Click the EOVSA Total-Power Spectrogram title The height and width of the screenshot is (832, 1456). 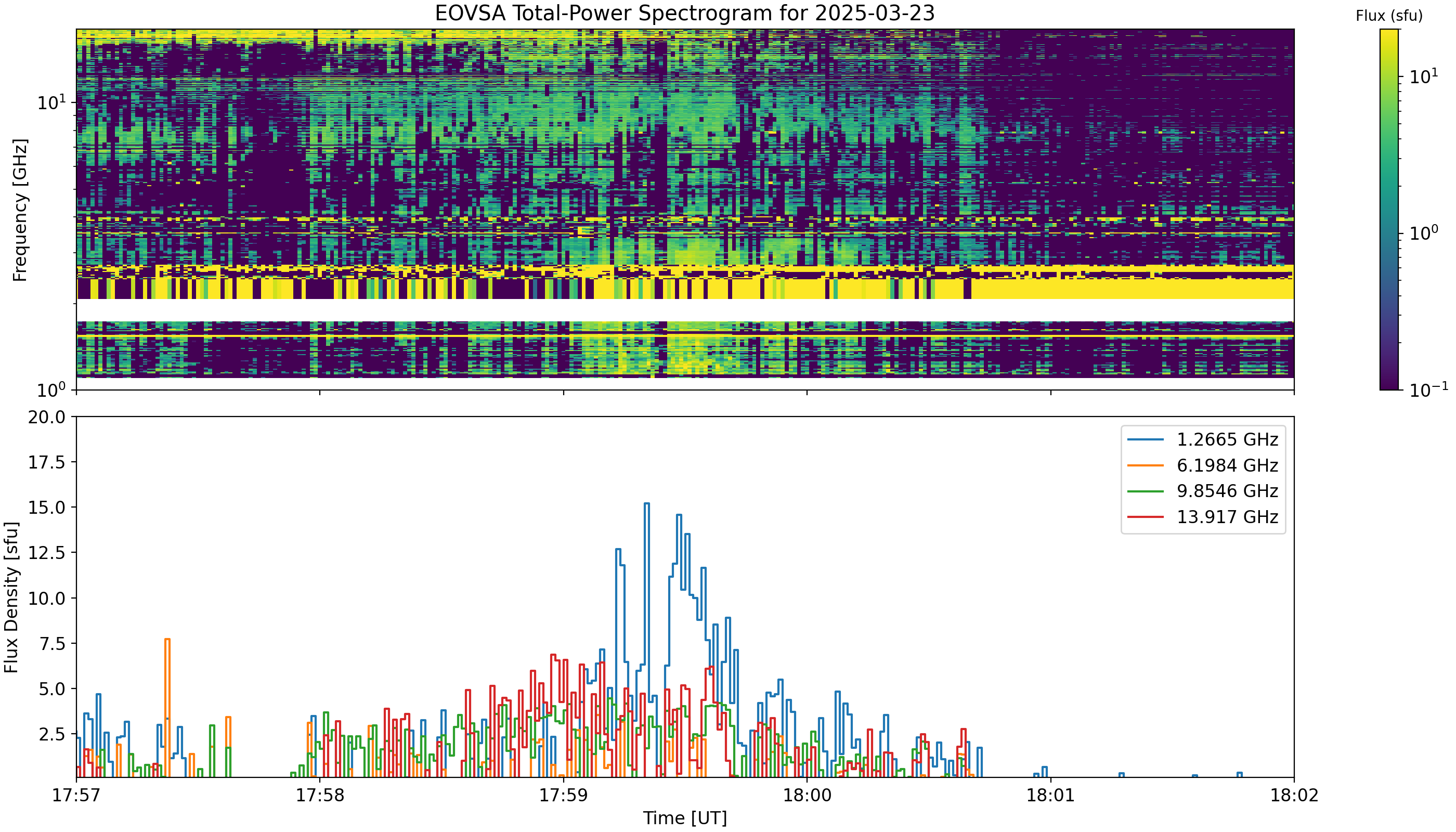coord(684,12)
